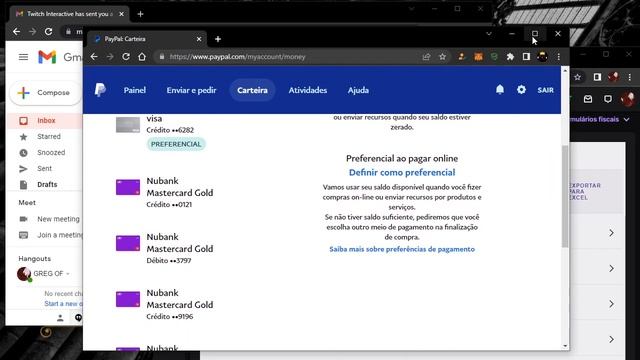Open first chevron row in background window
This screenshot has height=360, width=640.
click(611, 233)
